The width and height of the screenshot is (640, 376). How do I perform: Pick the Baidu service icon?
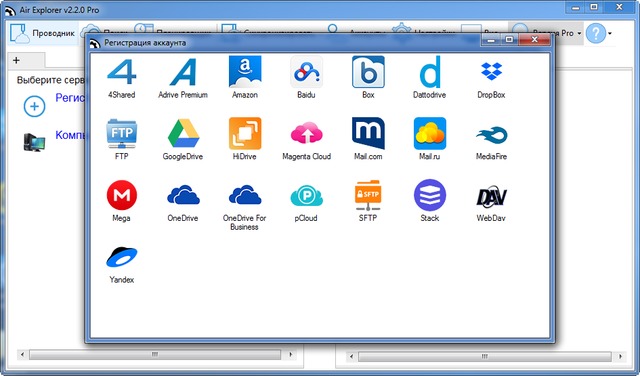(306, 72)
